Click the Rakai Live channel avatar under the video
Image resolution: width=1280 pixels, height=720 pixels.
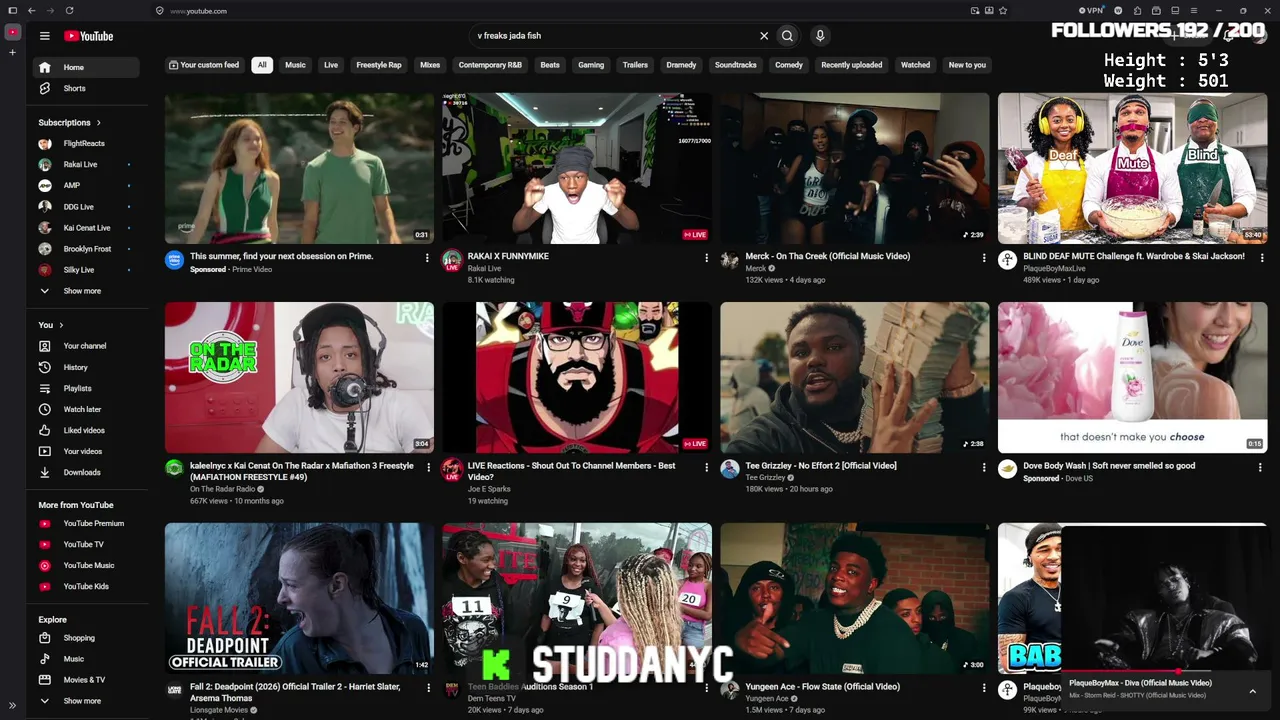tap(452, 260)
